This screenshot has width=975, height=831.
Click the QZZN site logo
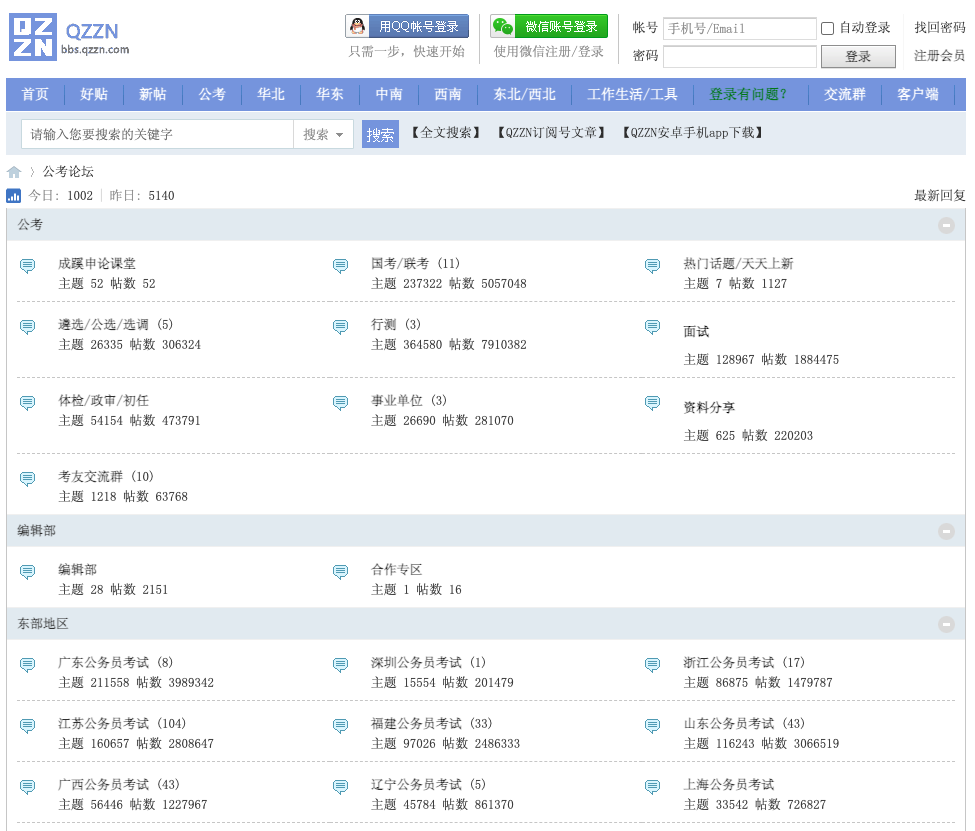[x=69, y=38]
